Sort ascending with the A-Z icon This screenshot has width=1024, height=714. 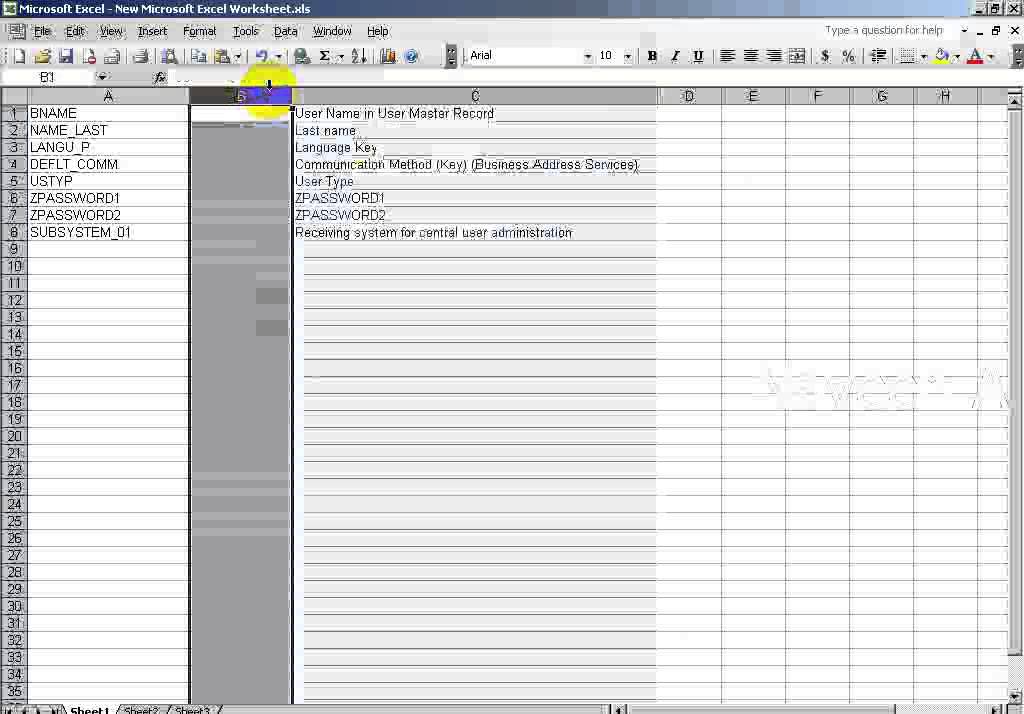click(359, 56)
